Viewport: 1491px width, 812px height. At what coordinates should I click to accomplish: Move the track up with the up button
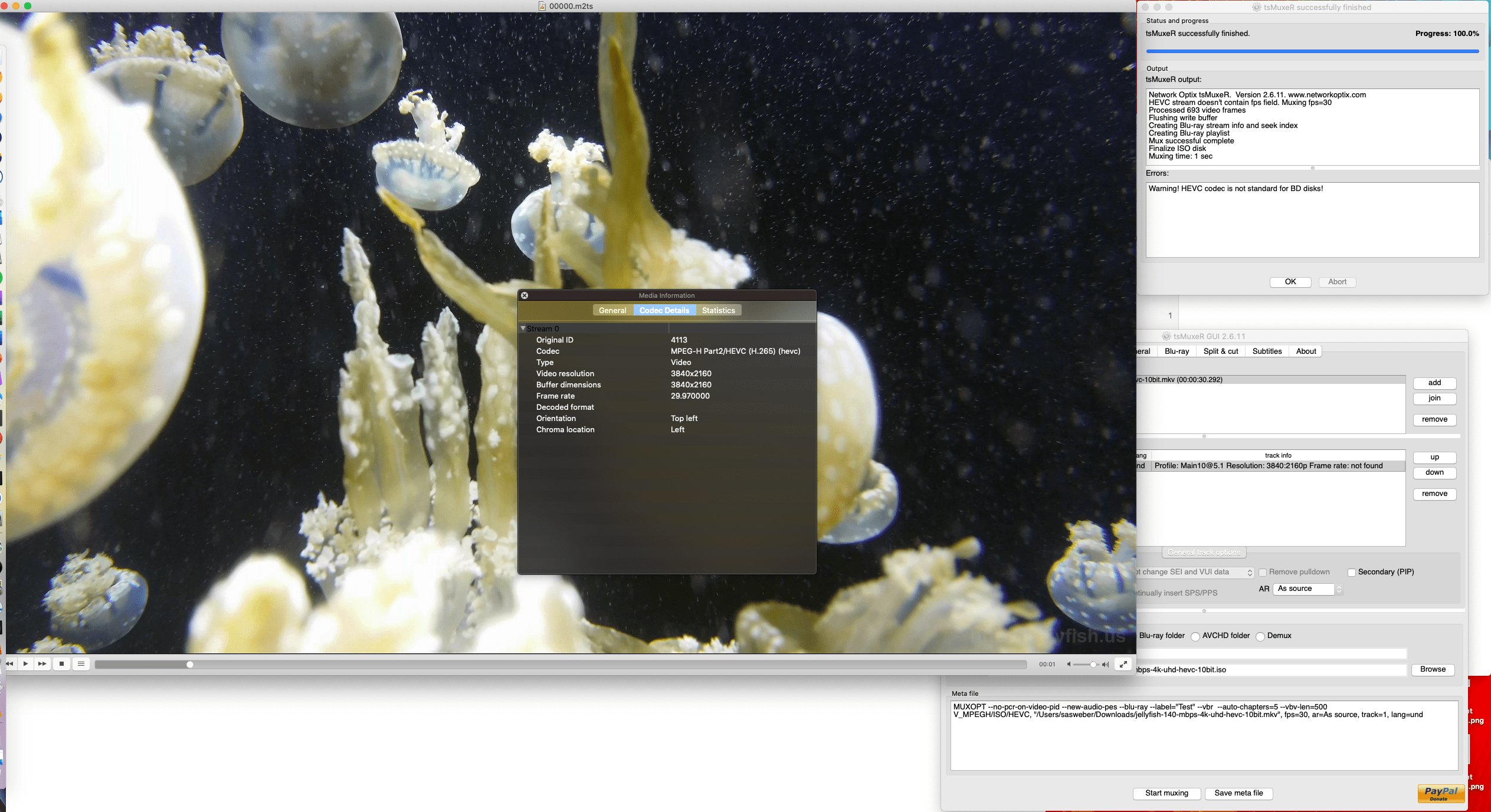coord(1434,457)
